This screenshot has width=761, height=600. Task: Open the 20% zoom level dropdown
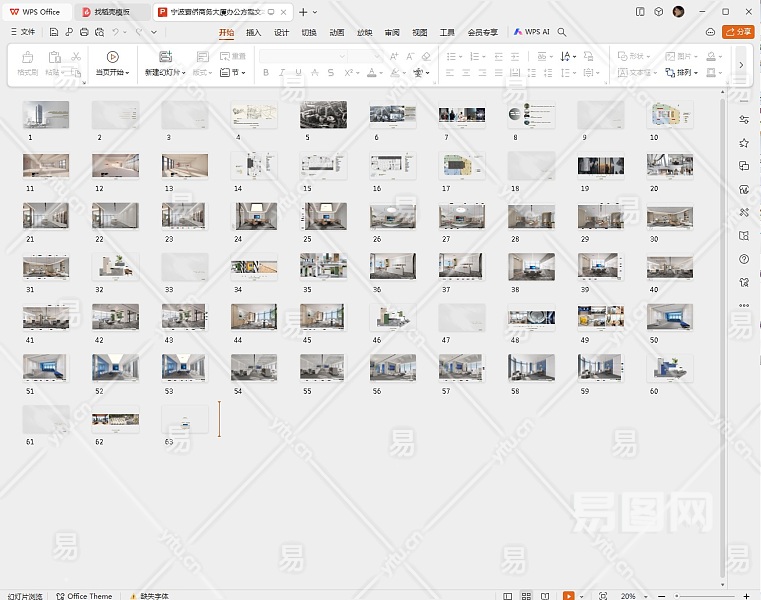point(629,595)
